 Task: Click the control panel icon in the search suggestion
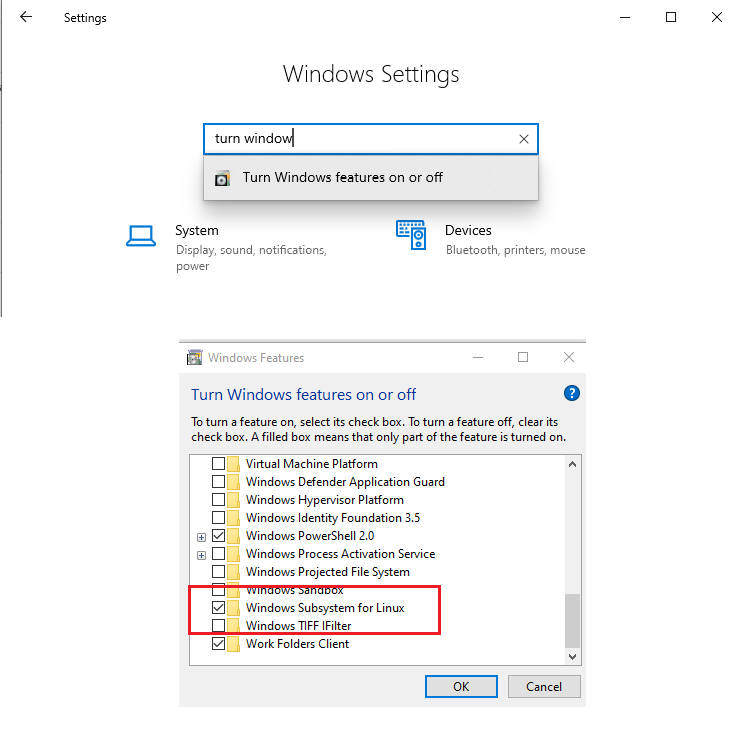point(222,178)
